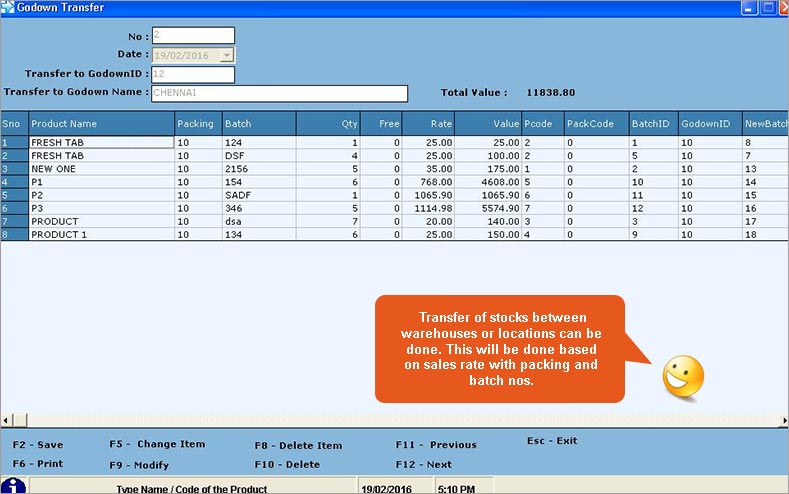
Task: Choose F8 - Delete Item
Action: [x=298, y=445]
